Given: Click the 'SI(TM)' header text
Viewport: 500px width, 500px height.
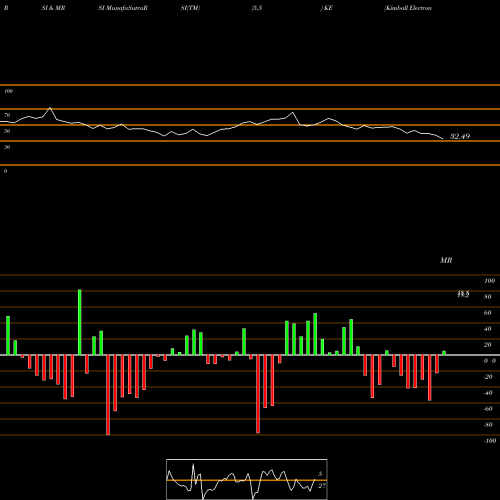Looking at the screenshot, I should 190,8.
